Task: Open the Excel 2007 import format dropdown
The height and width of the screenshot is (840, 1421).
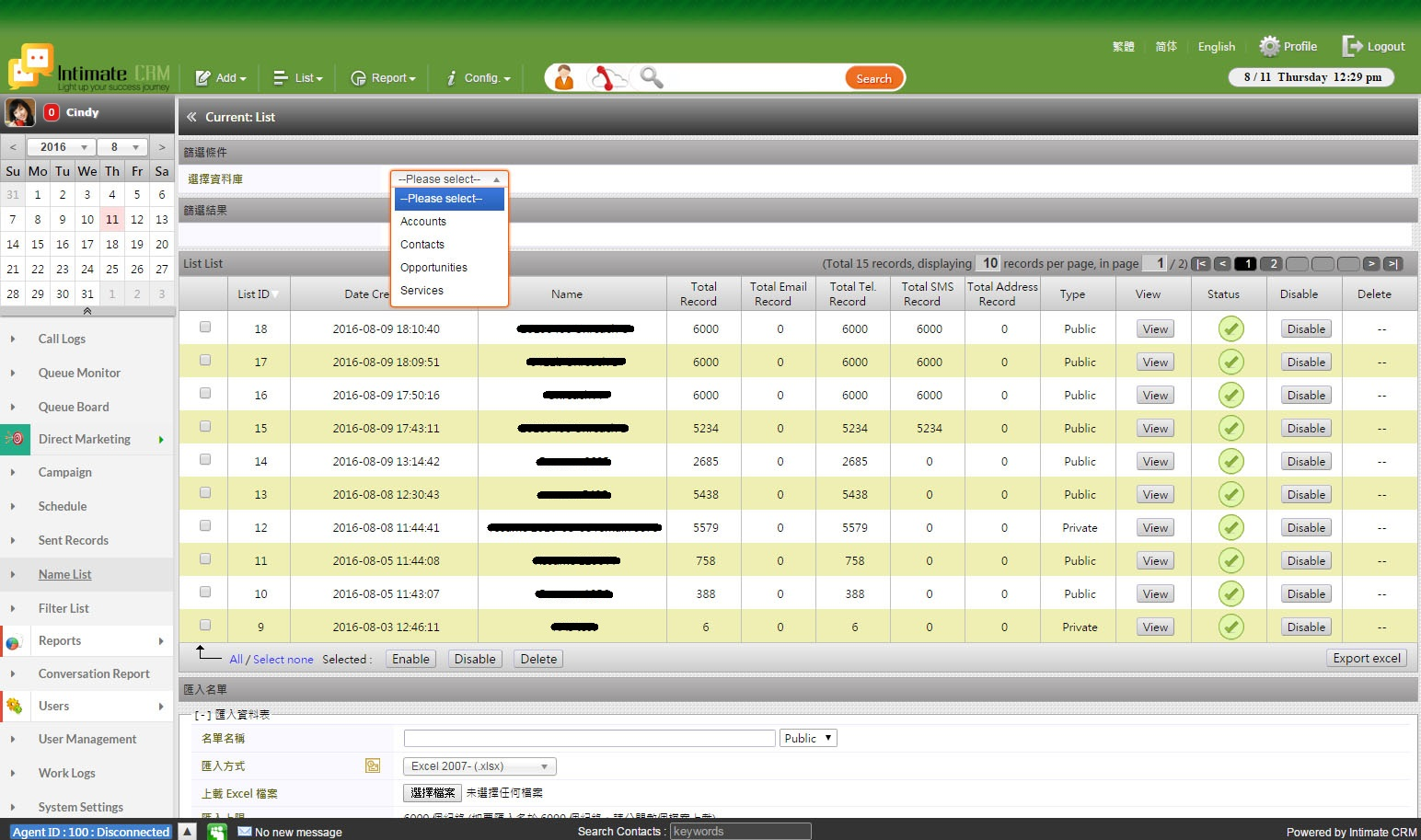Action: [x=479, y=766]
